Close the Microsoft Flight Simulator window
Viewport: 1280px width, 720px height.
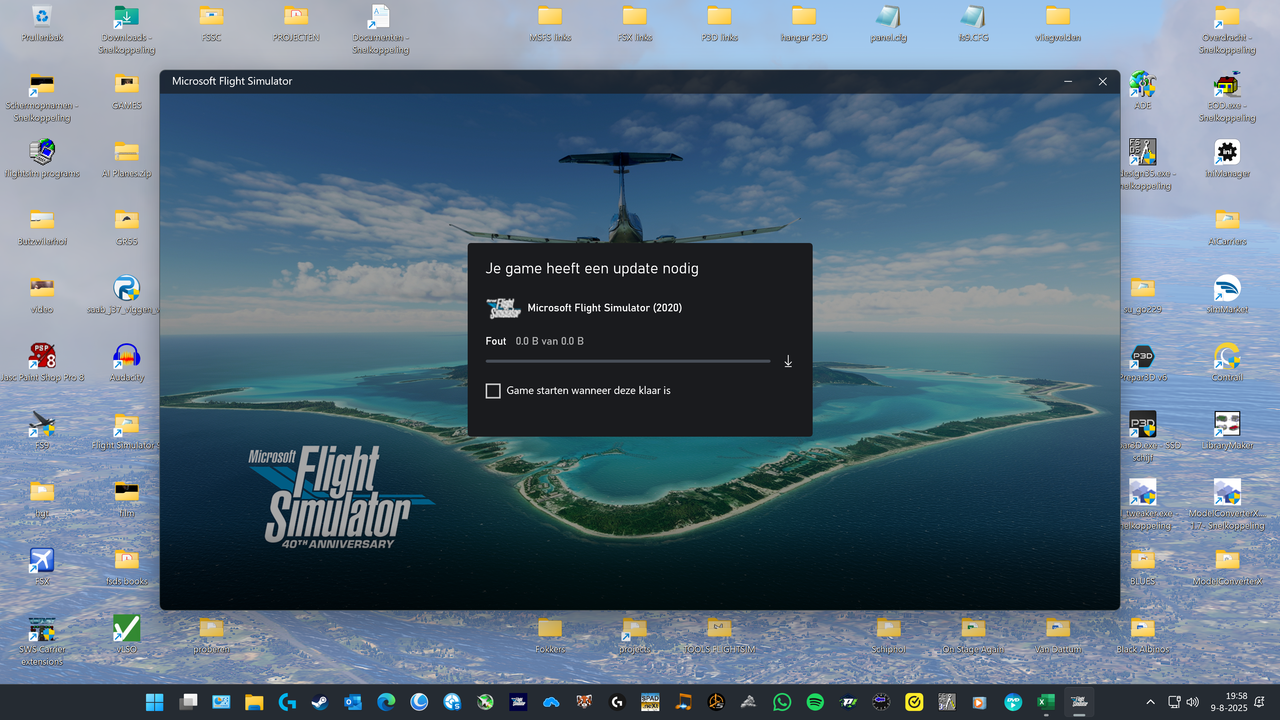[1103, 81]
